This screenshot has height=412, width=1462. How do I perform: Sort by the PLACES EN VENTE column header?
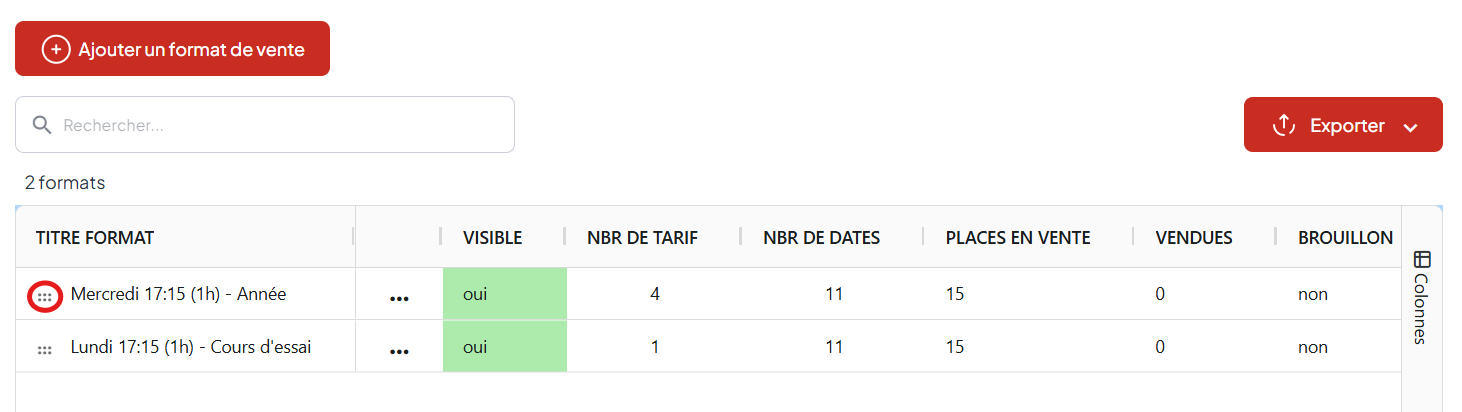(1018, 237)
